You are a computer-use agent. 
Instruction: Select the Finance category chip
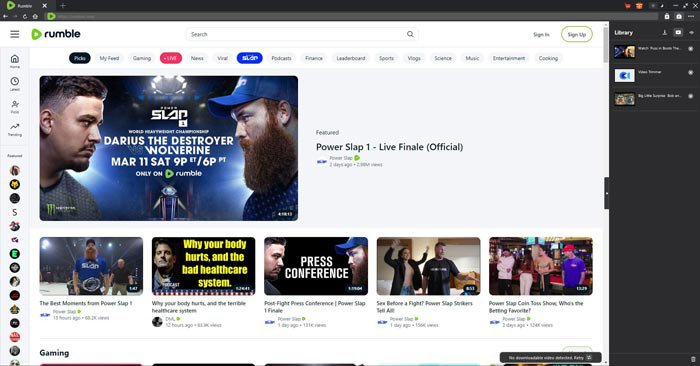point(314,58)
